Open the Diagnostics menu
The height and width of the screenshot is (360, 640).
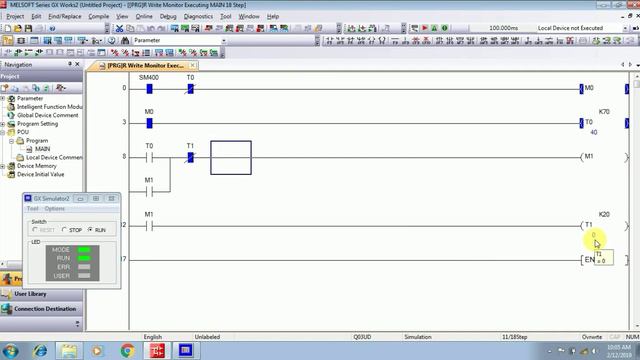pyautogui.click(x=198, y=16)
